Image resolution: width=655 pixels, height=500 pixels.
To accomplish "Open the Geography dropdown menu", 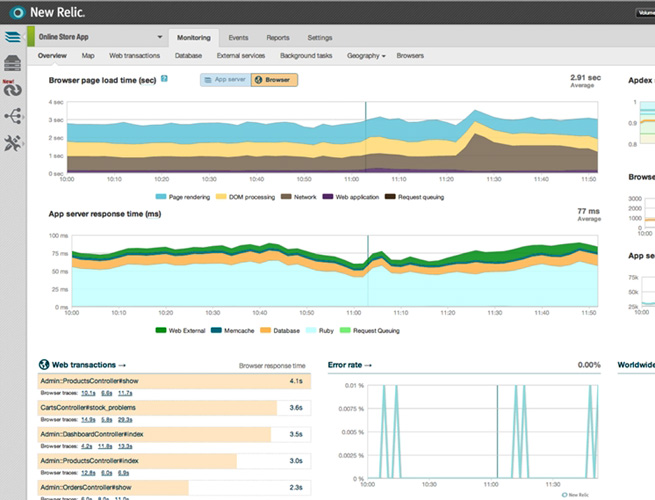I will pos(366,56).
